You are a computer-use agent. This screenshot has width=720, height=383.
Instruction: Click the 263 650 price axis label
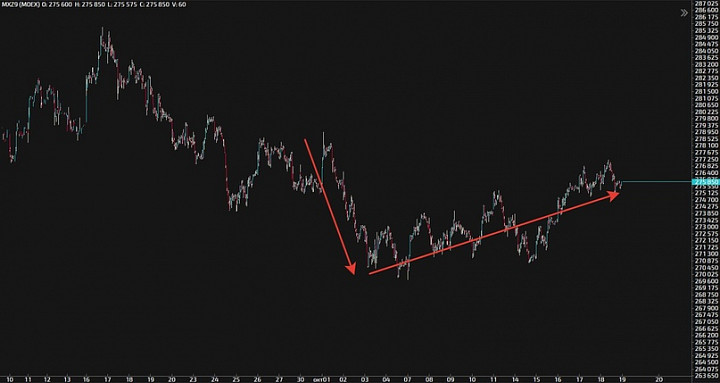(706, 376)
